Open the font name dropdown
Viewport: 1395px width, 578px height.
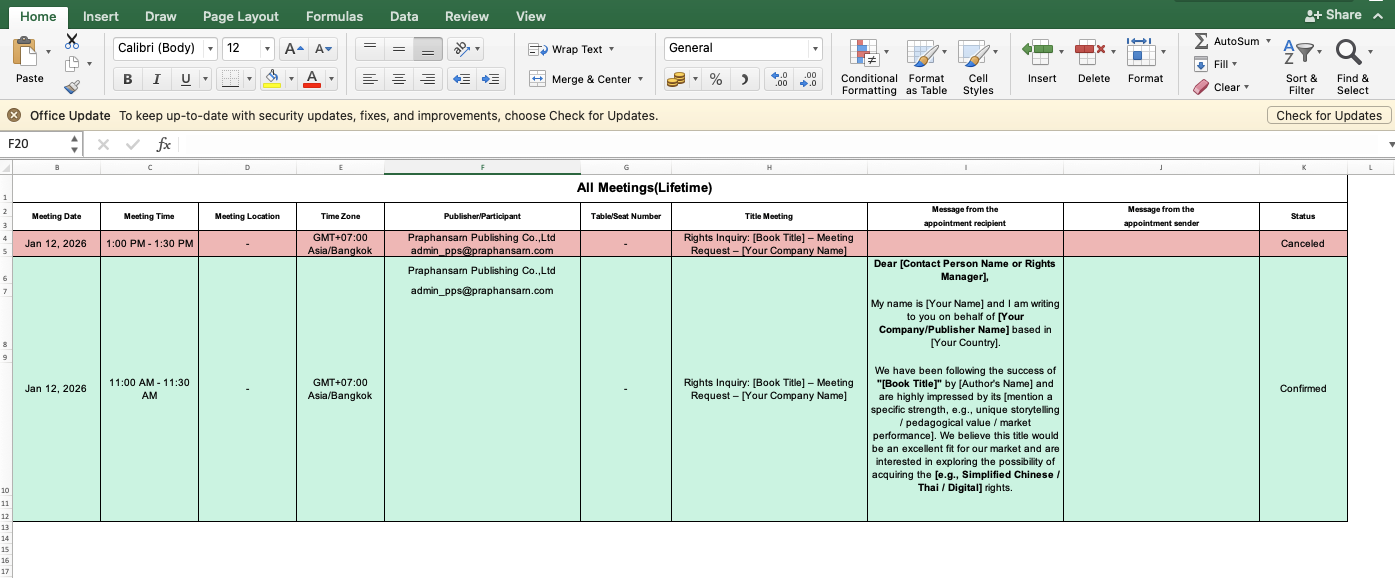[x=210, y=49]
